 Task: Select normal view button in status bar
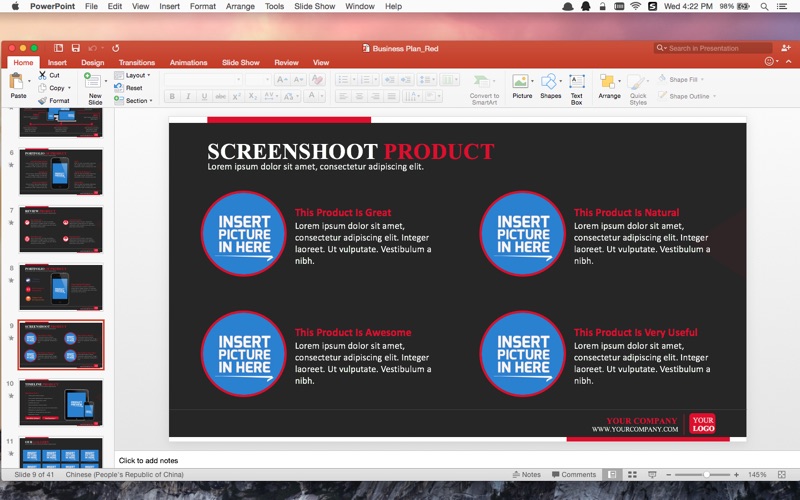612,474
